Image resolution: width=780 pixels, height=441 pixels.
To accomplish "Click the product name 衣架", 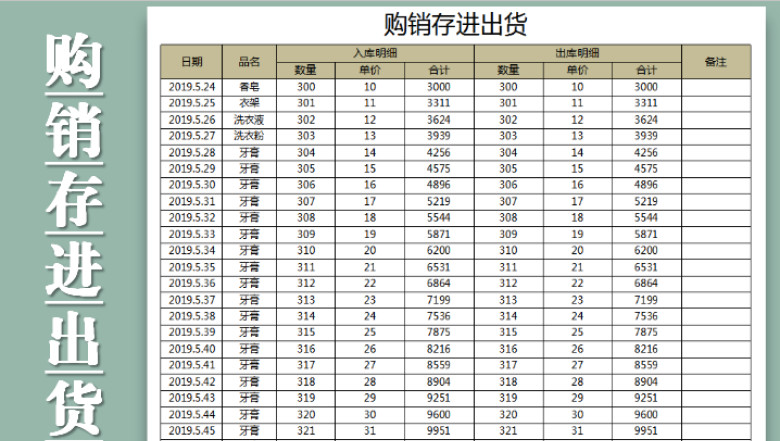I will (x=249, y=103).
